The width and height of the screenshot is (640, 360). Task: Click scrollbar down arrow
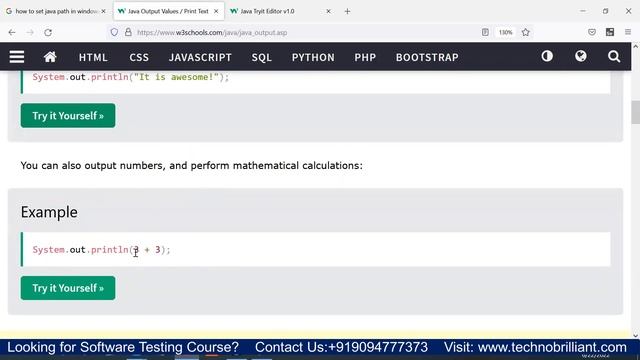[636, 336]
